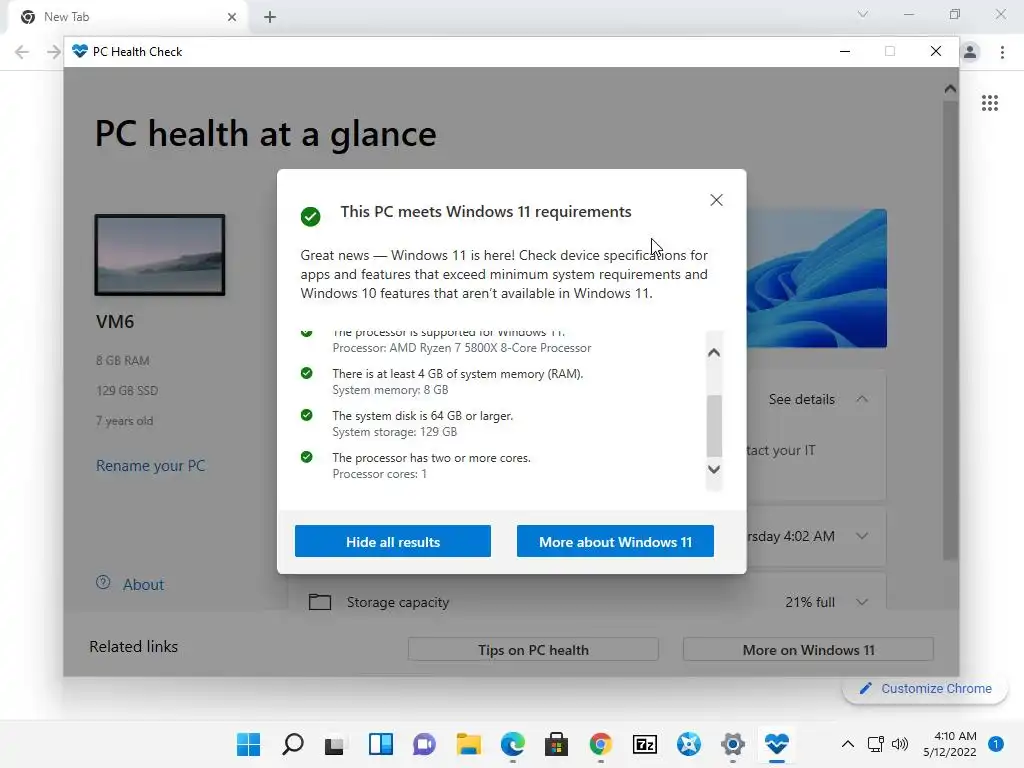Expand the section showing Thursday 4:02 AM
The width and height of the screenshot is (1024, 768).
click(862, 536)
